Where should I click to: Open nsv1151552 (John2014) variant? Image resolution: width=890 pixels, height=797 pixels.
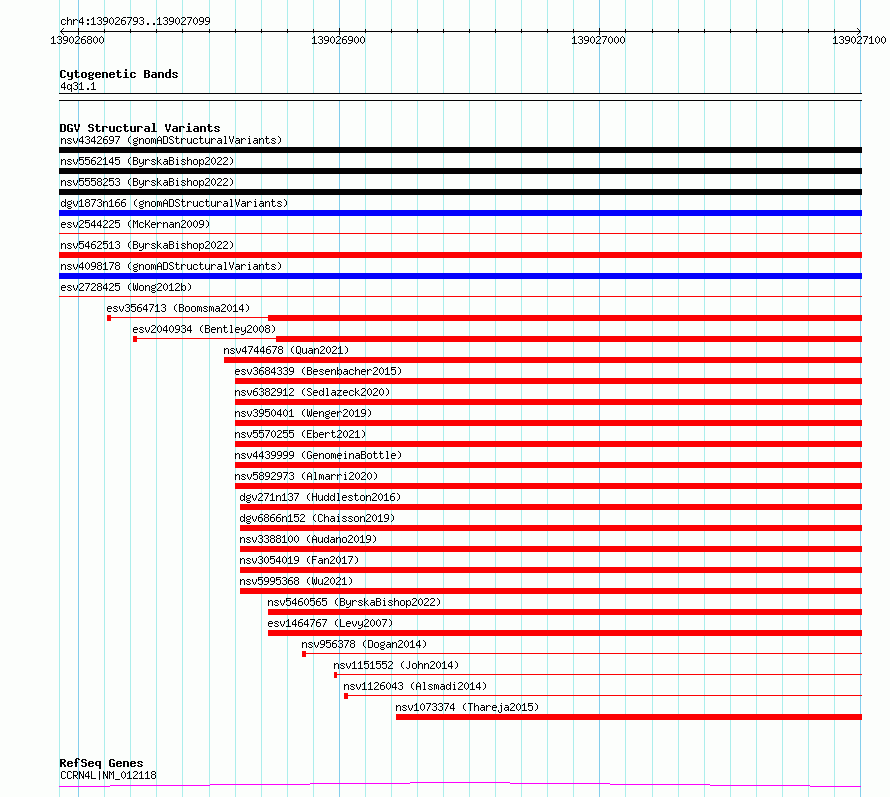point(396,665)
